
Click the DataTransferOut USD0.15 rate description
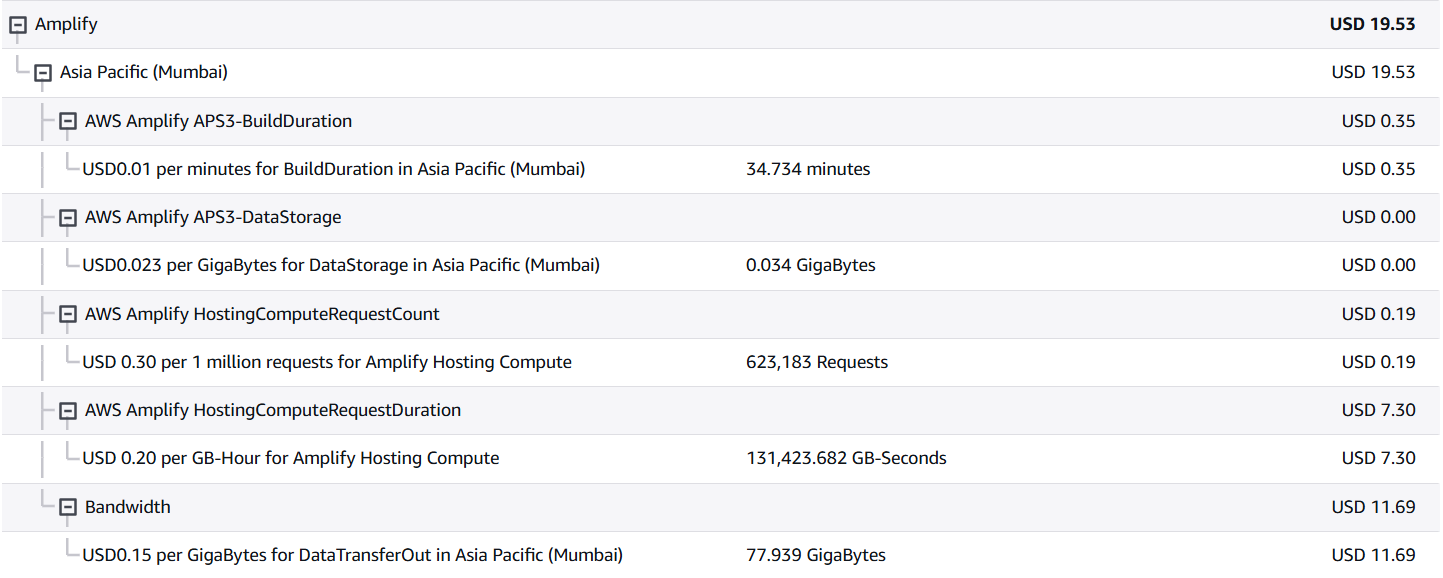[352, 555]
